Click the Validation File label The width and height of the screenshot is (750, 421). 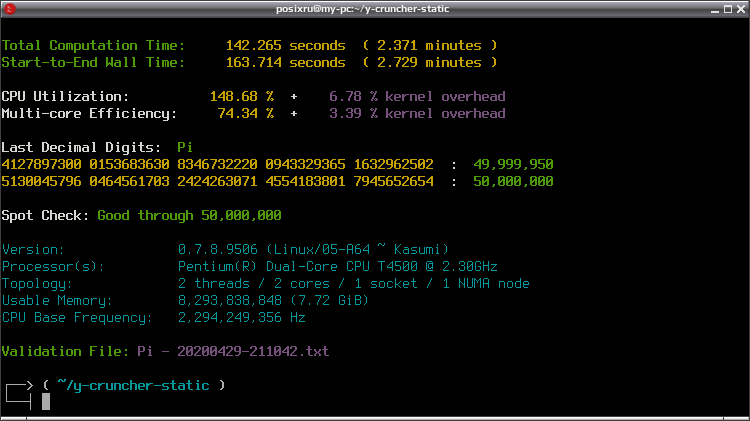click(x=66, y=352)
